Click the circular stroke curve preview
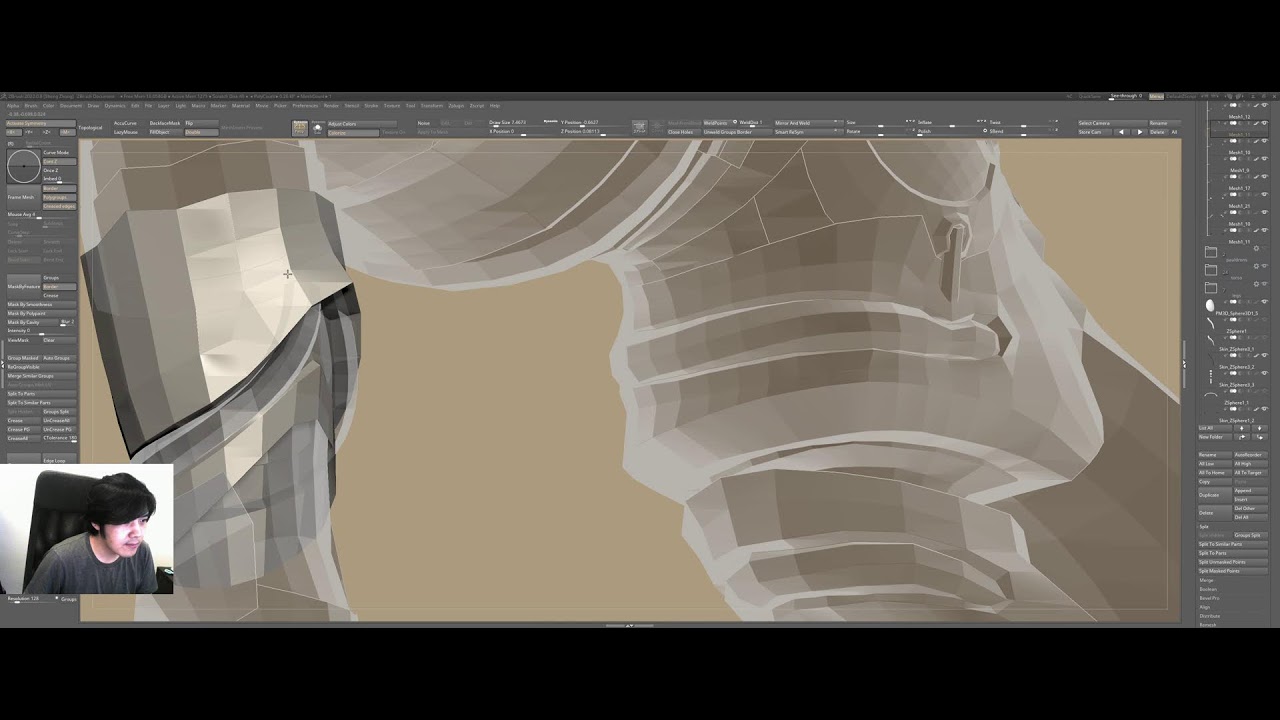 [x=24, y=166]
